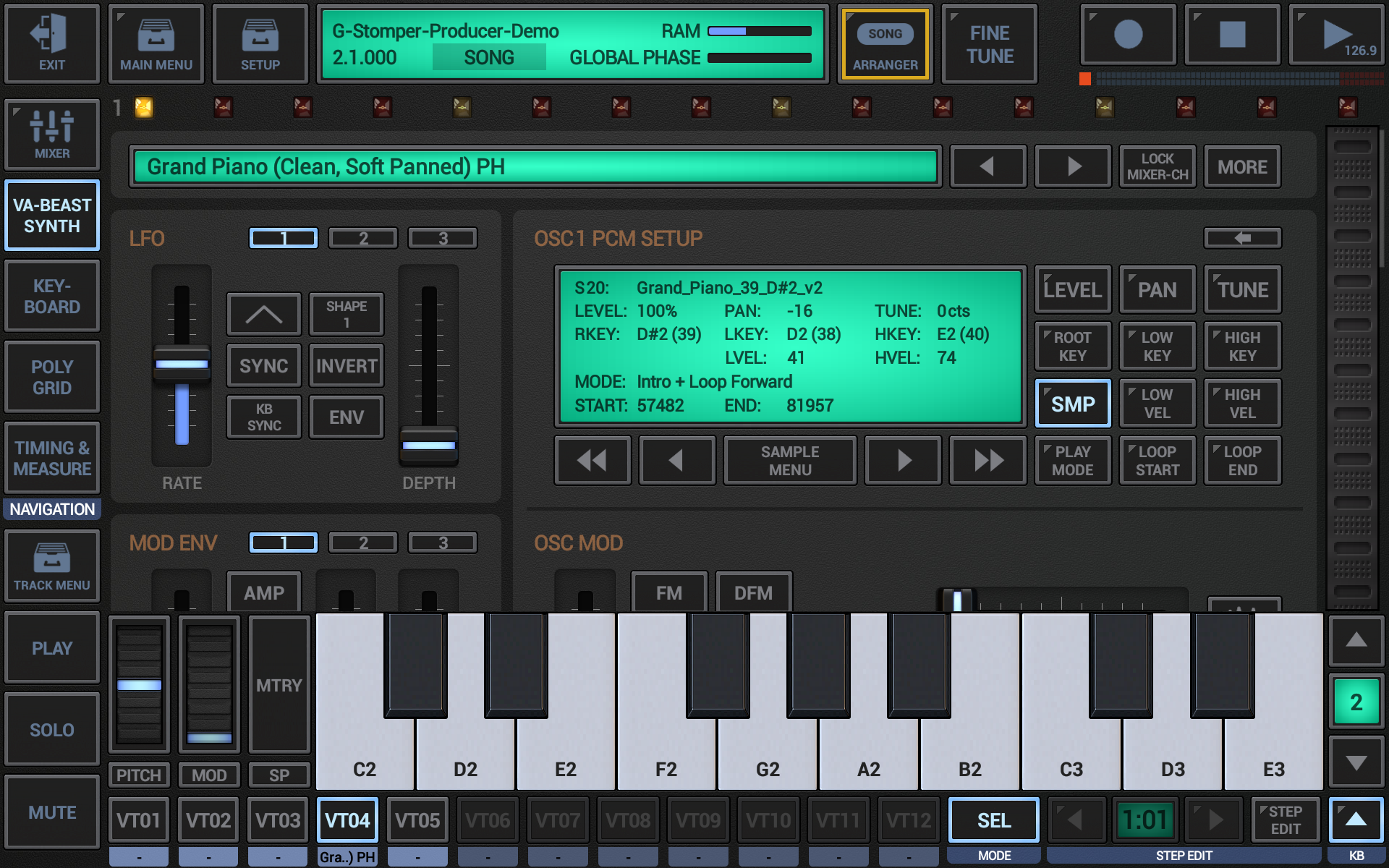
Task: Open the MORE options for the track
Action: coord(1241,166)
